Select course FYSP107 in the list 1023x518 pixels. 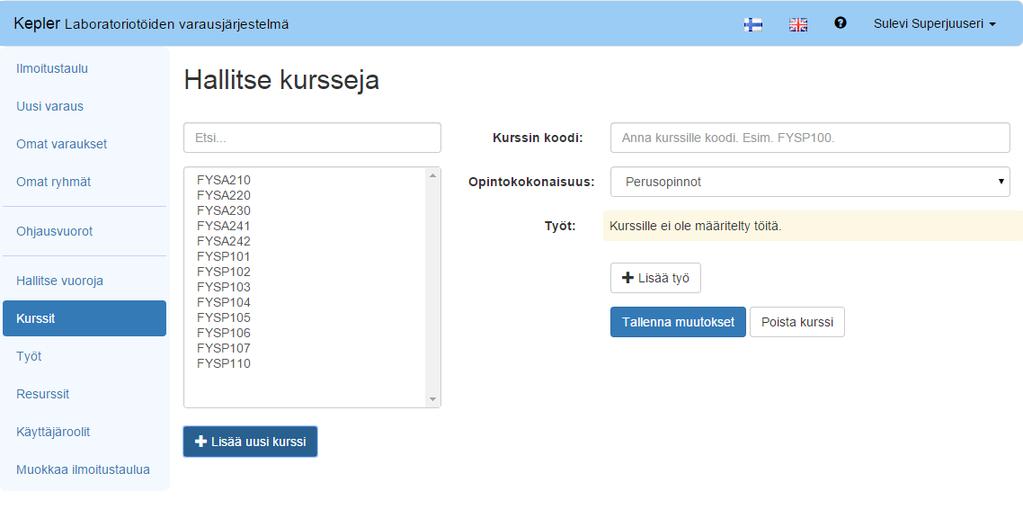coord(224,348)
